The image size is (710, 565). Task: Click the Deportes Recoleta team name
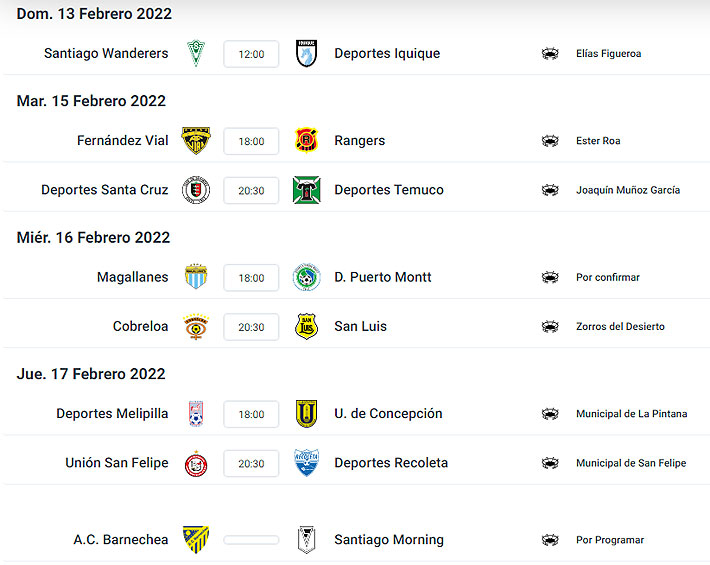click(x=391, y=463)
